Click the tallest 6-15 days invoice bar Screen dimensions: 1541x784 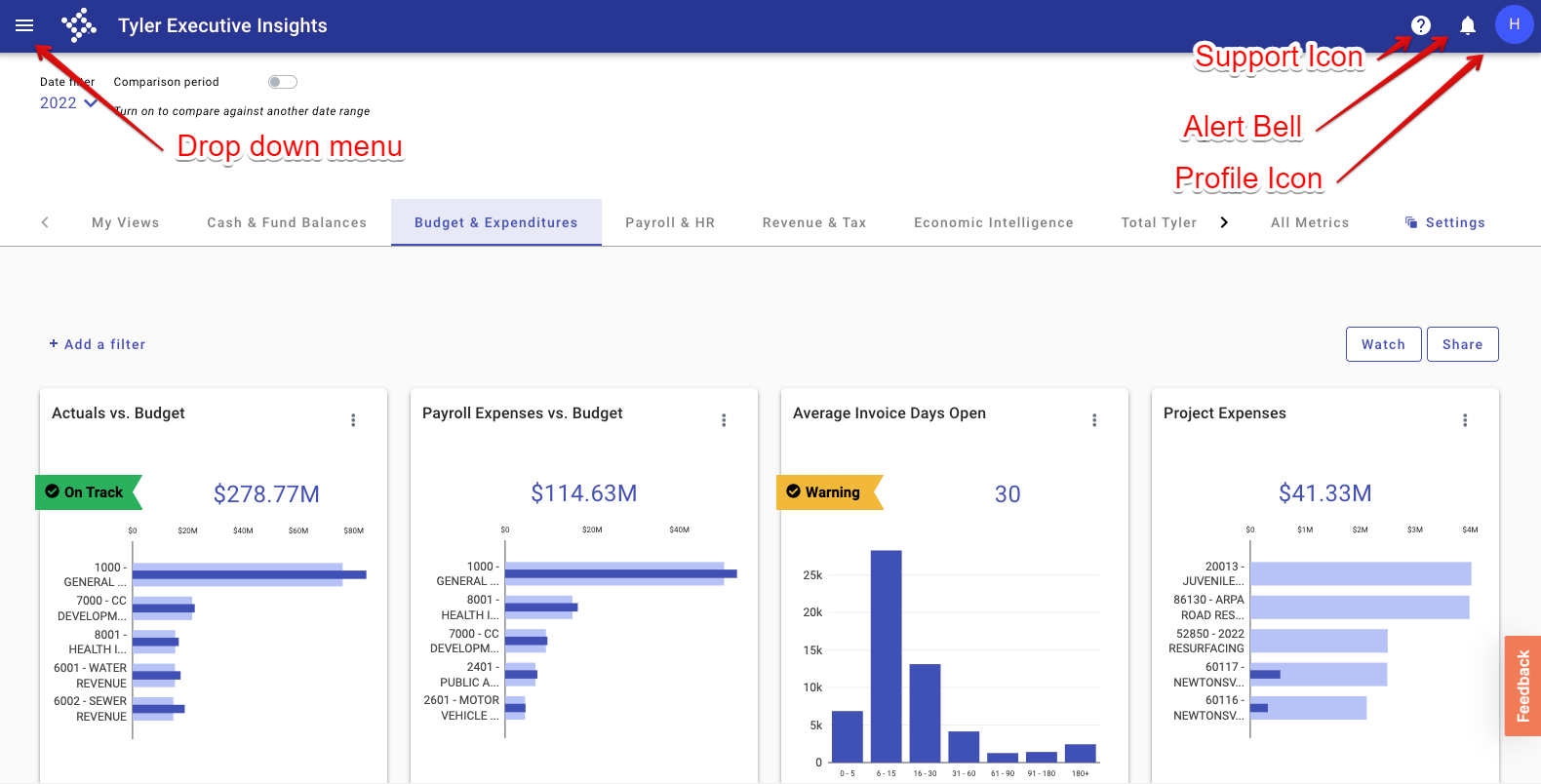point(887,656)
